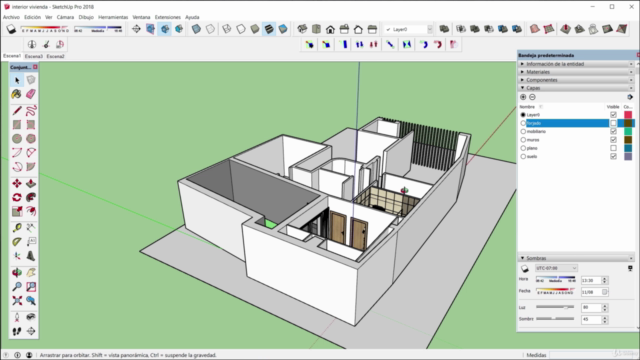The width and height of the screenshot is (640, 360).
Task: Switch to Escena2 scene tab
Action: [56, 56]
